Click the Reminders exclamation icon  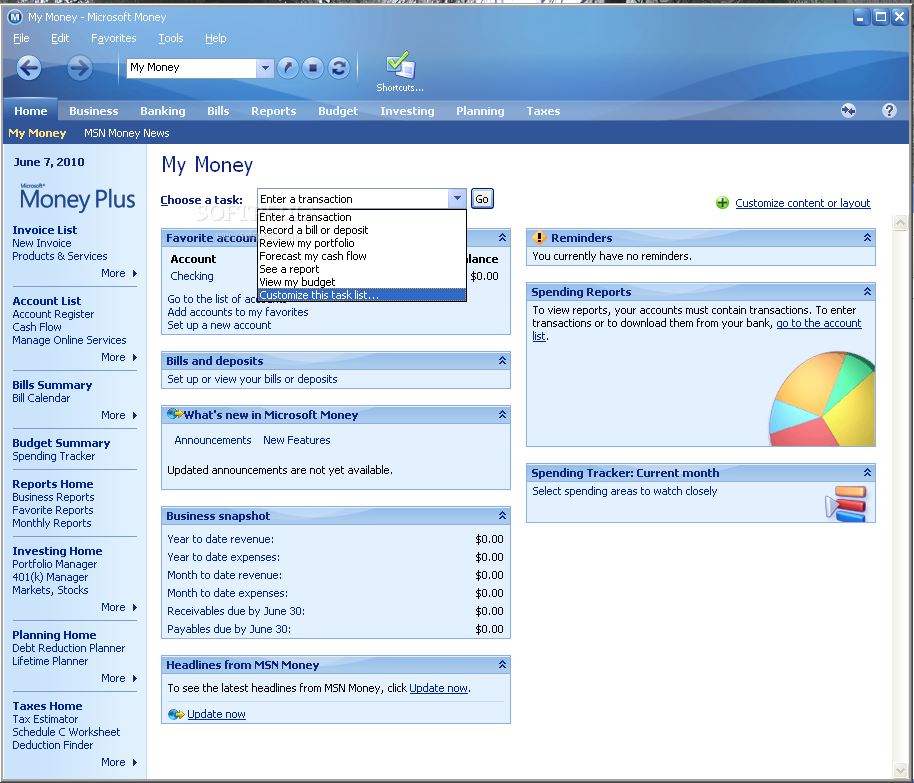(539, 237)
